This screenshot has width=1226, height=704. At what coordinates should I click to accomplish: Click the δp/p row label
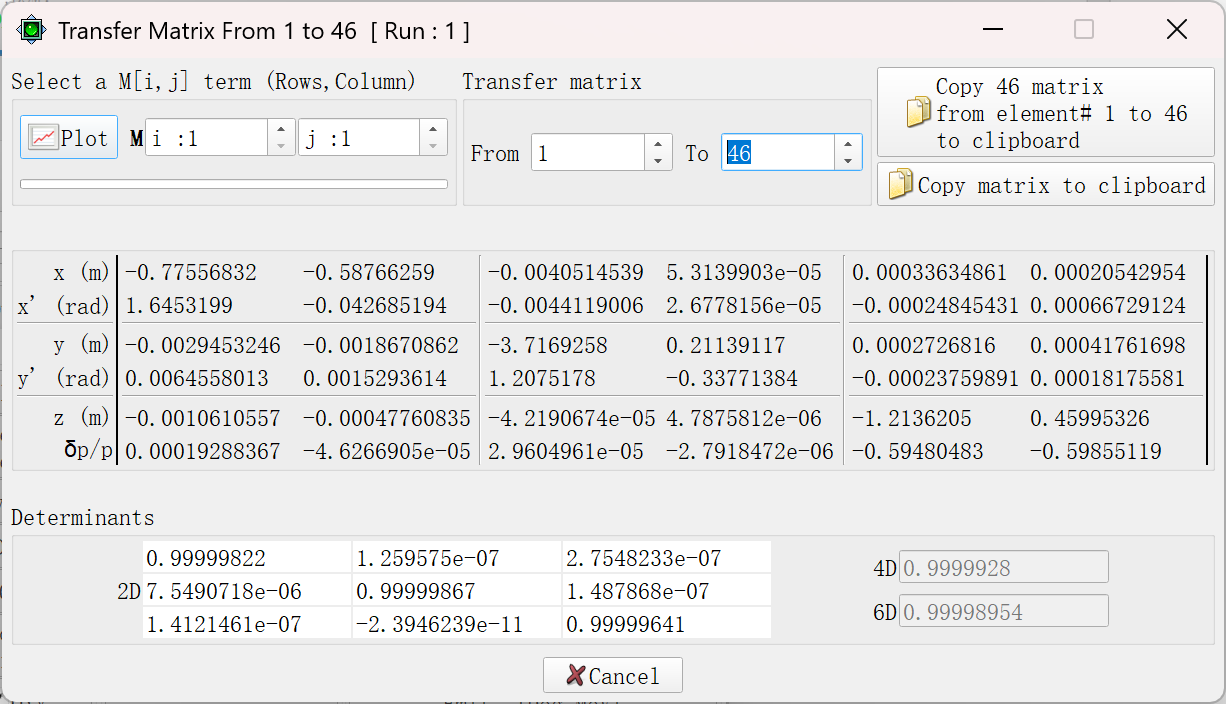[x=88, y=451]
